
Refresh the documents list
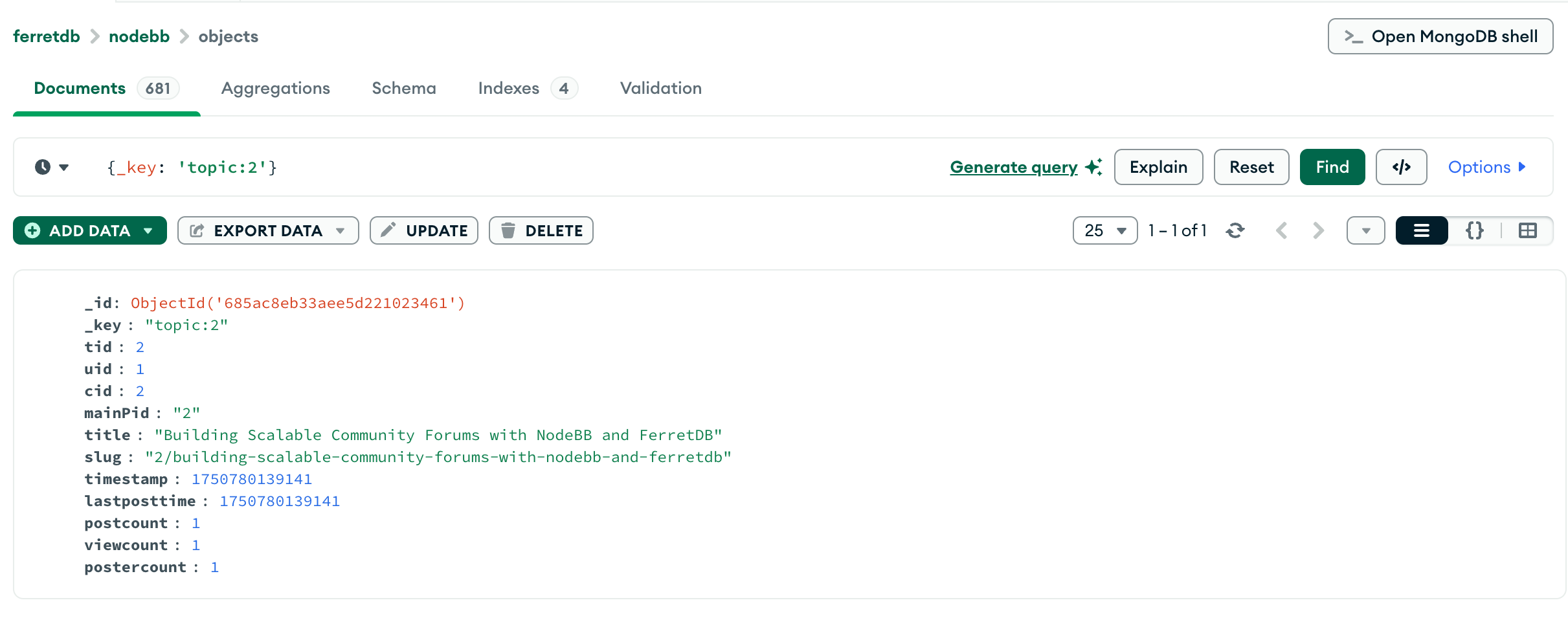point(1235,230)
